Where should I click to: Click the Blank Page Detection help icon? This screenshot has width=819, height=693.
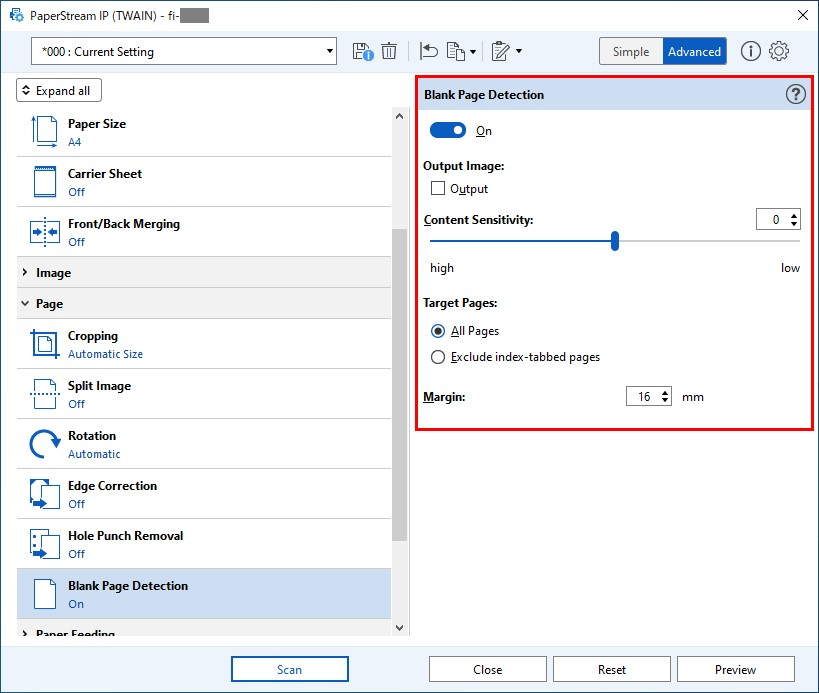[795, 94]
